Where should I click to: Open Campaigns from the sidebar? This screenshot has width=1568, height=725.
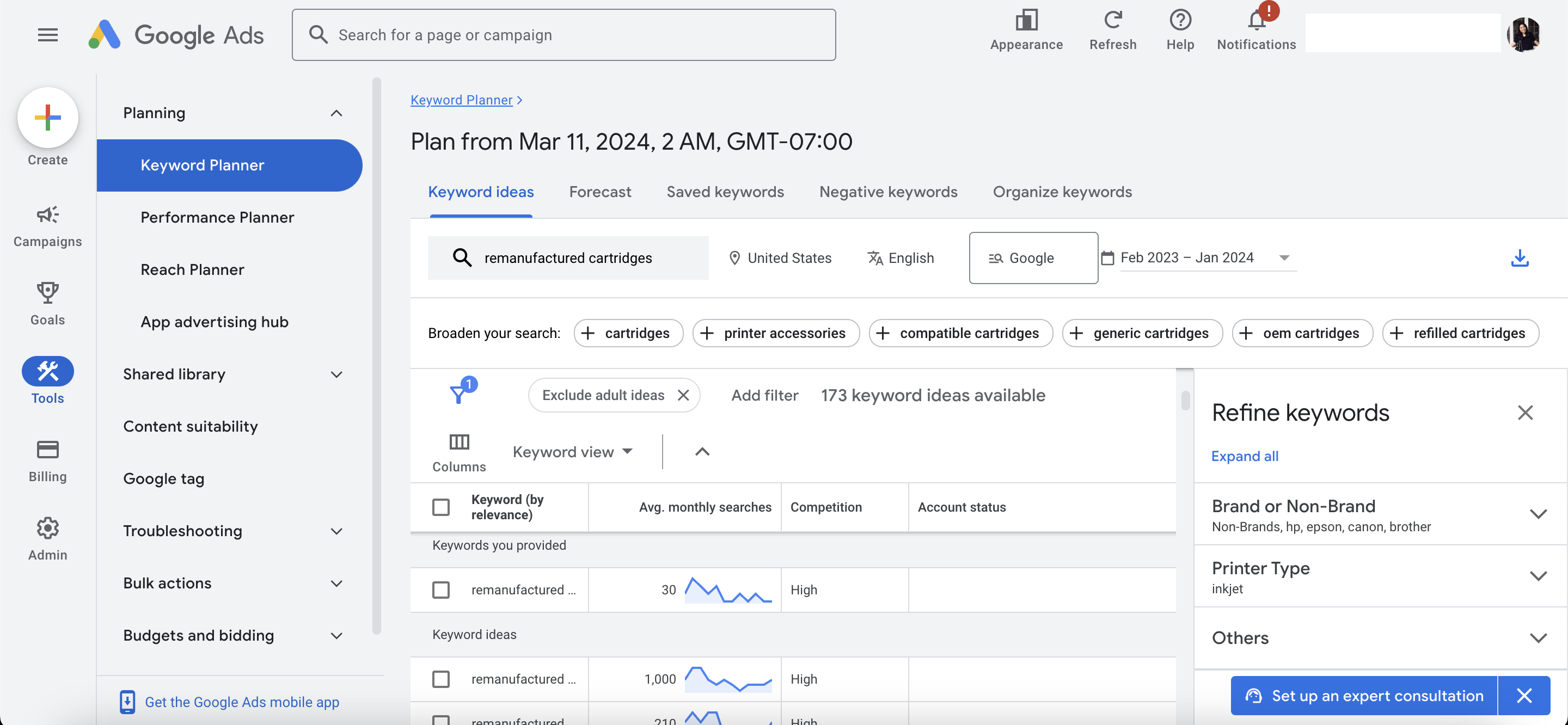pyautogui.click(x=47, y=226)
